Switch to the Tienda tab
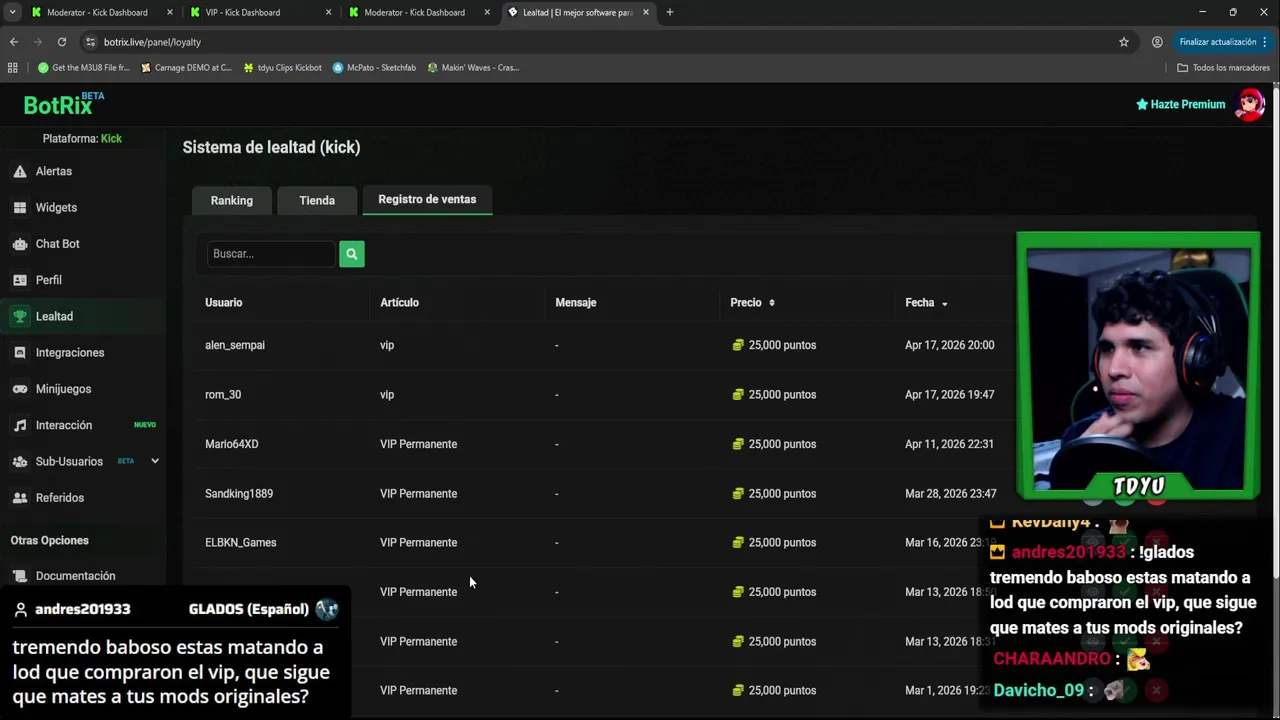Viewport: 1280px width, 720px height. click(317, 200)
